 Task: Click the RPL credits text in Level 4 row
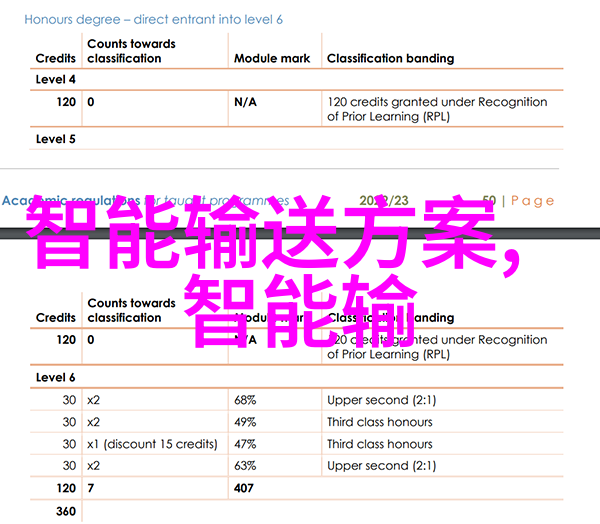click(437, 109)
